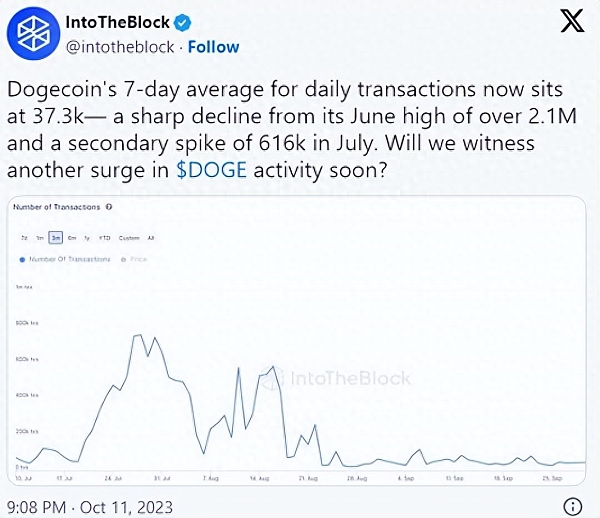Click the IntoTheBlock profile avatar
Image resolution: width=600 pixels, height=518 pixels.
(35, 35)
